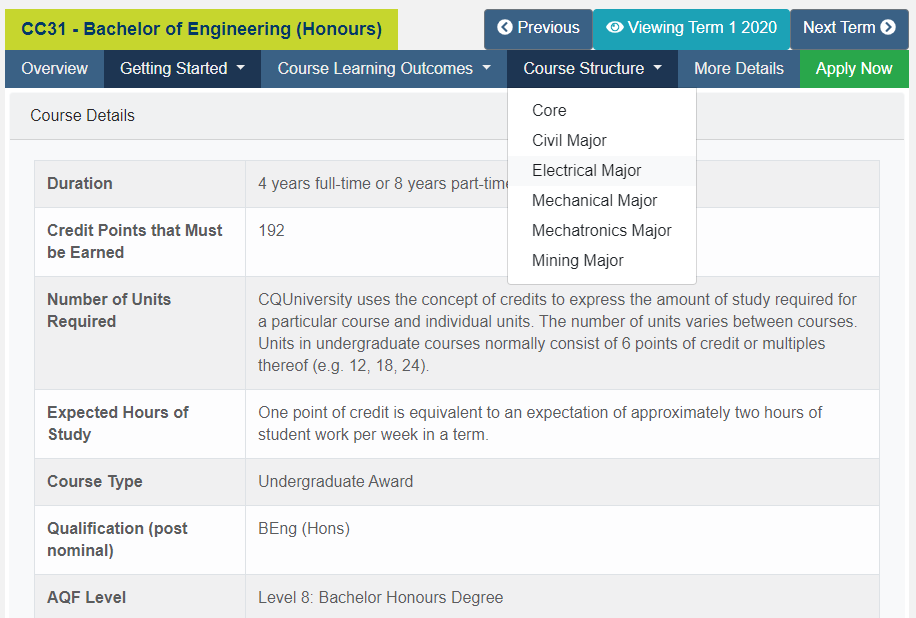
Task: Open the Course Learning Outcomes dropdown
Action: coord(384,69)
